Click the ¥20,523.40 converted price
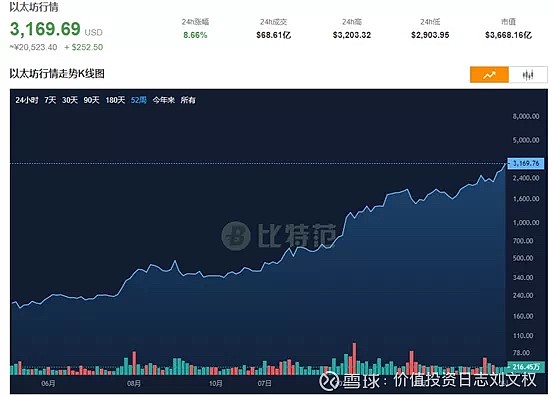This screenshot has width=554, height=398. [x=34, y=47]
